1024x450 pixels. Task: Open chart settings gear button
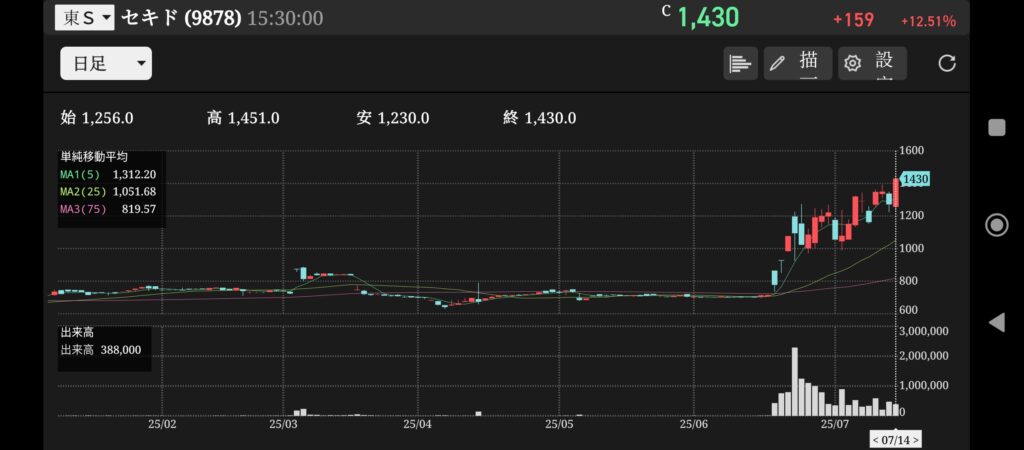click(x=872, y=63)
